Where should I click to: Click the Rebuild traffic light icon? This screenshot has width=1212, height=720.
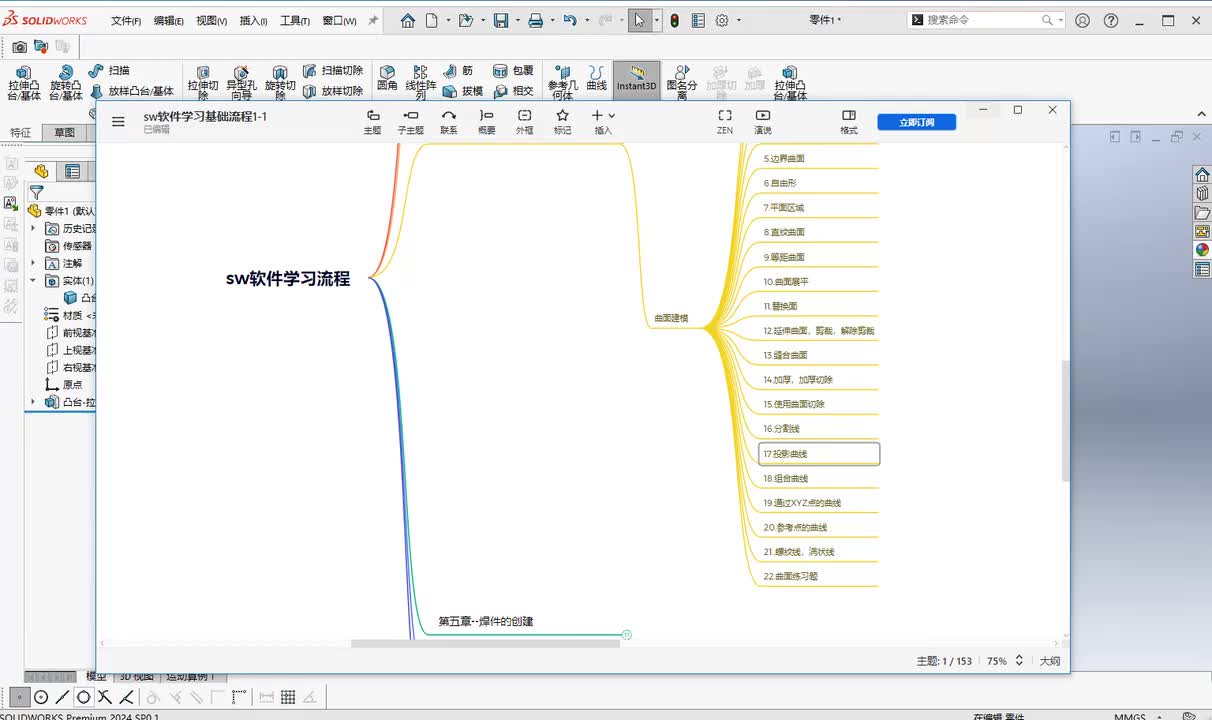click(674, 20)
